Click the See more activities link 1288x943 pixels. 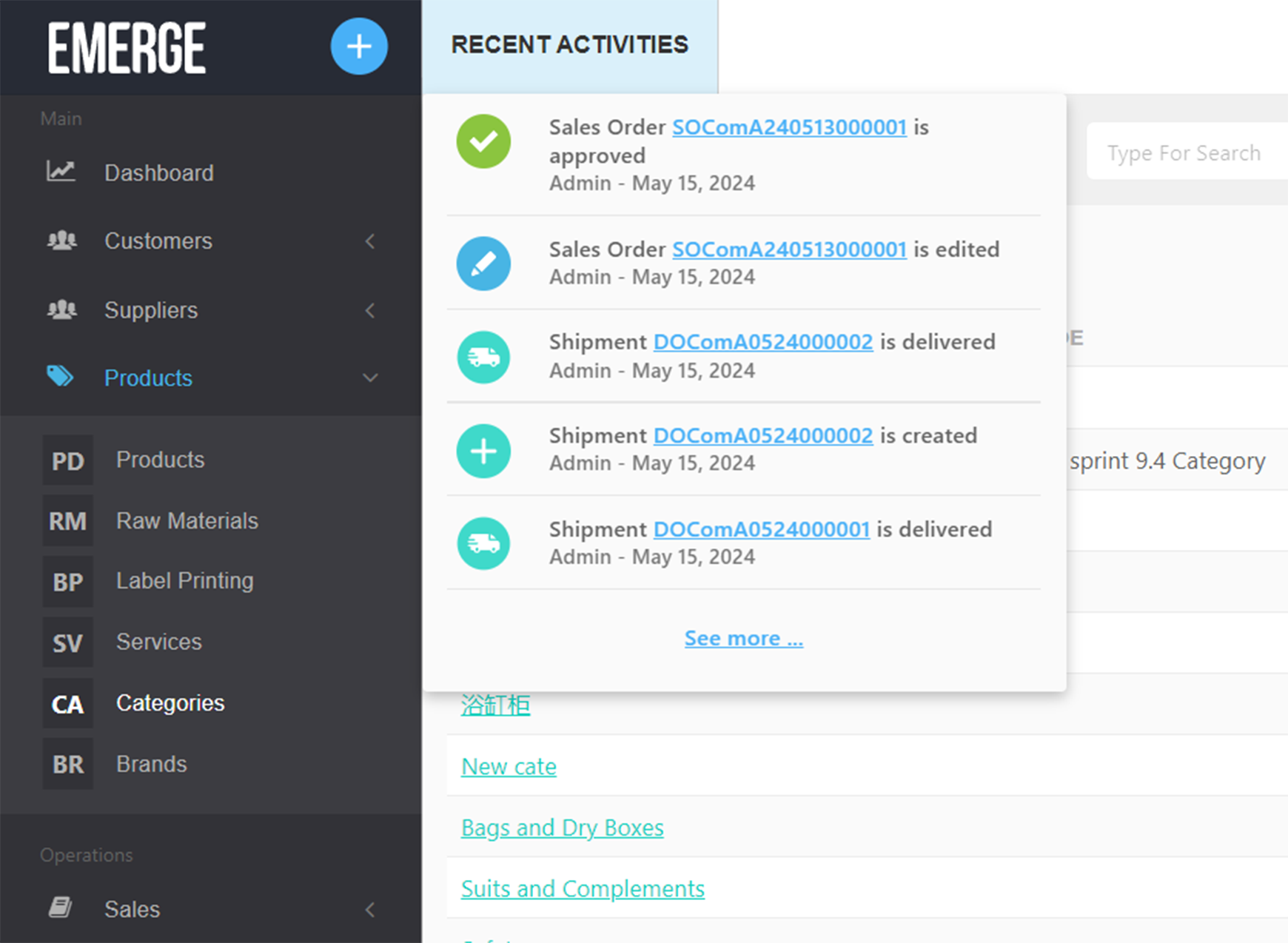[743, 638]
